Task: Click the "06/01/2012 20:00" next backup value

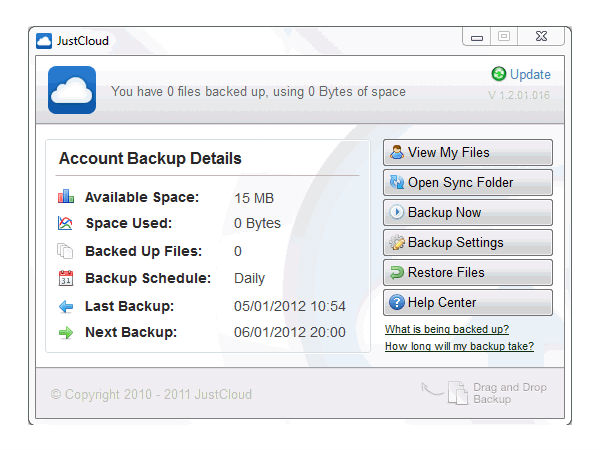Action: (290, 332)
